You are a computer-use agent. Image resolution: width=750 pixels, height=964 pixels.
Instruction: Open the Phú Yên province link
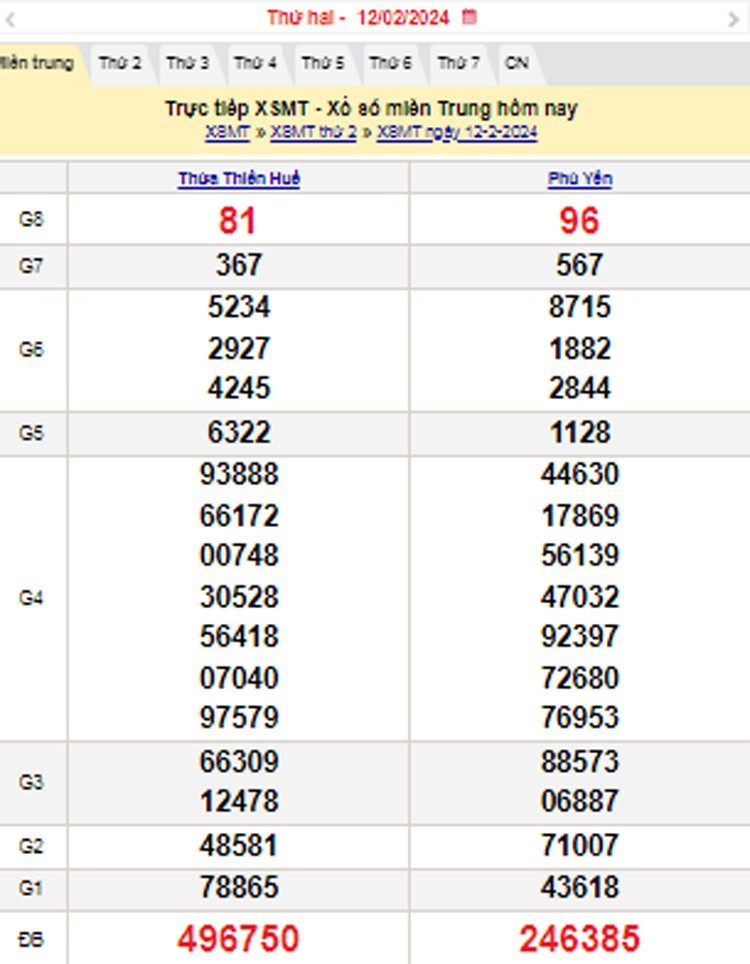click(x=580, y=179)
